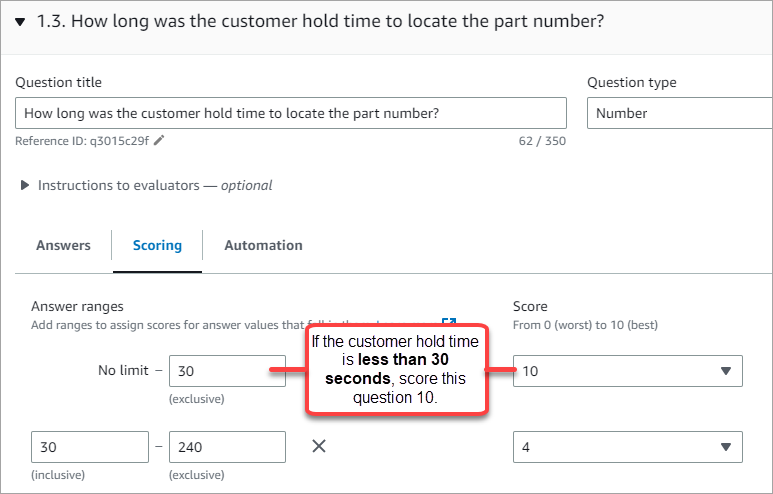Viewport: 773px width, 494px height.
Task: Edit the Reference ID with pencil icon
Action: (x=159, y=141)
